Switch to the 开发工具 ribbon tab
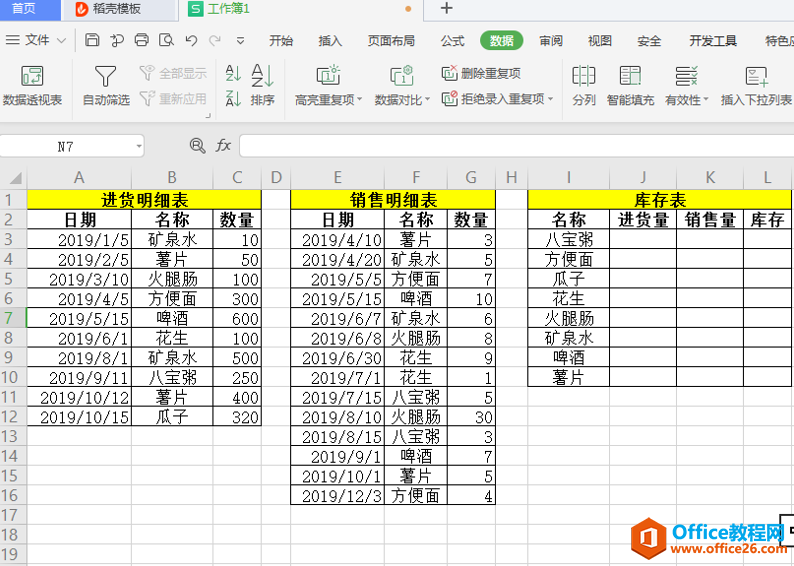794x566 pixels. pyautogui.click(x=712, y=41)
